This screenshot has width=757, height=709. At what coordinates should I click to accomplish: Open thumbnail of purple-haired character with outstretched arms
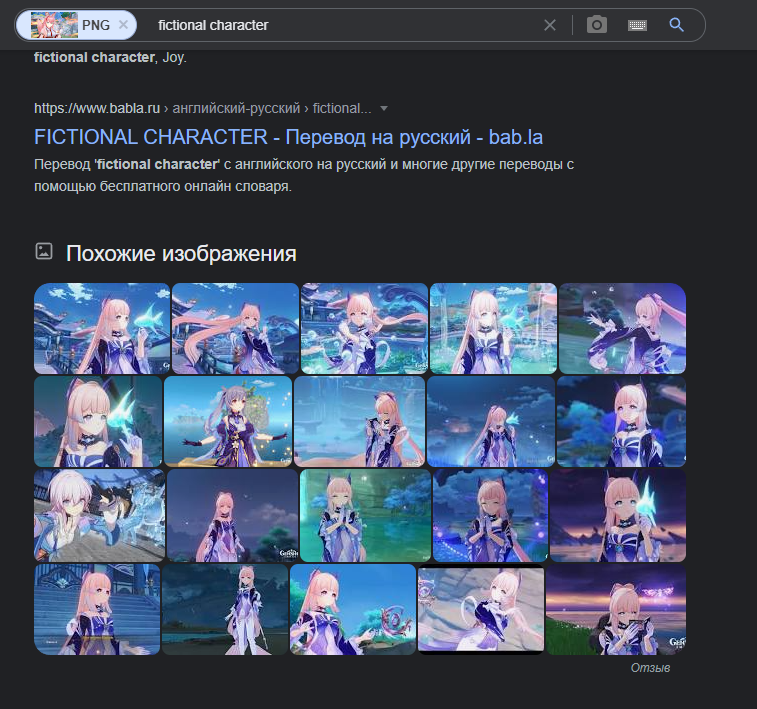(x=228, y=421)
